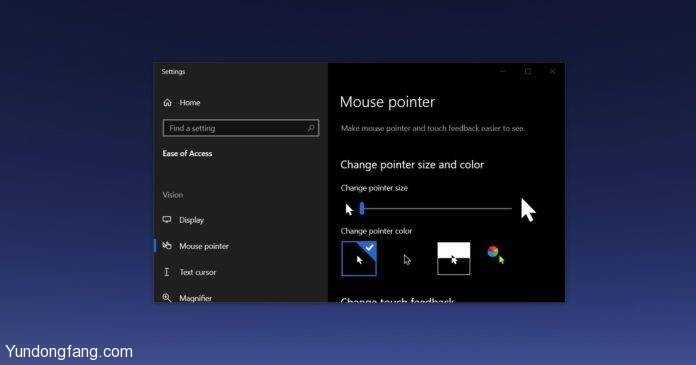Viewport: 696px width, 365px height.
Task: Click the Home house icon
Action: 167,103
